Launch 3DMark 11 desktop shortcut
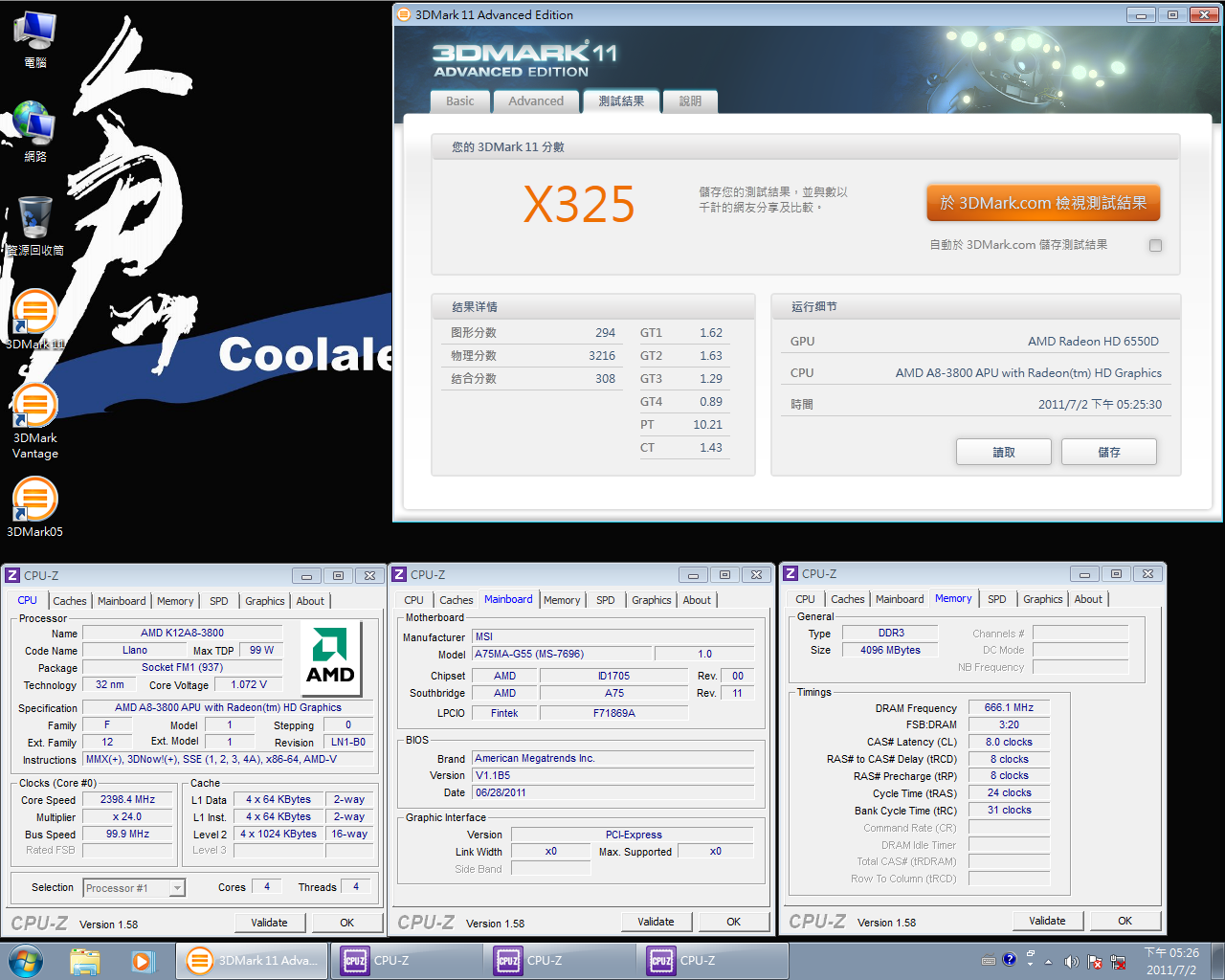The width and height of the screenshot is (1225, 980). [x=35, y=320]
